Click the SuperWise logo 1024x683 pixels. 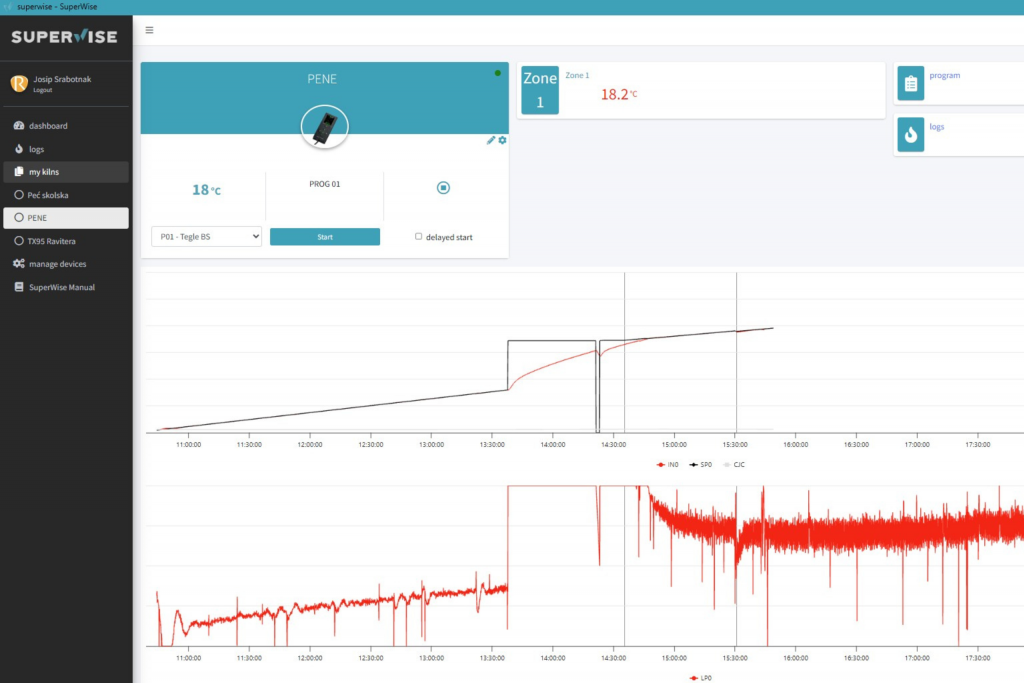(x=65, y=37)
